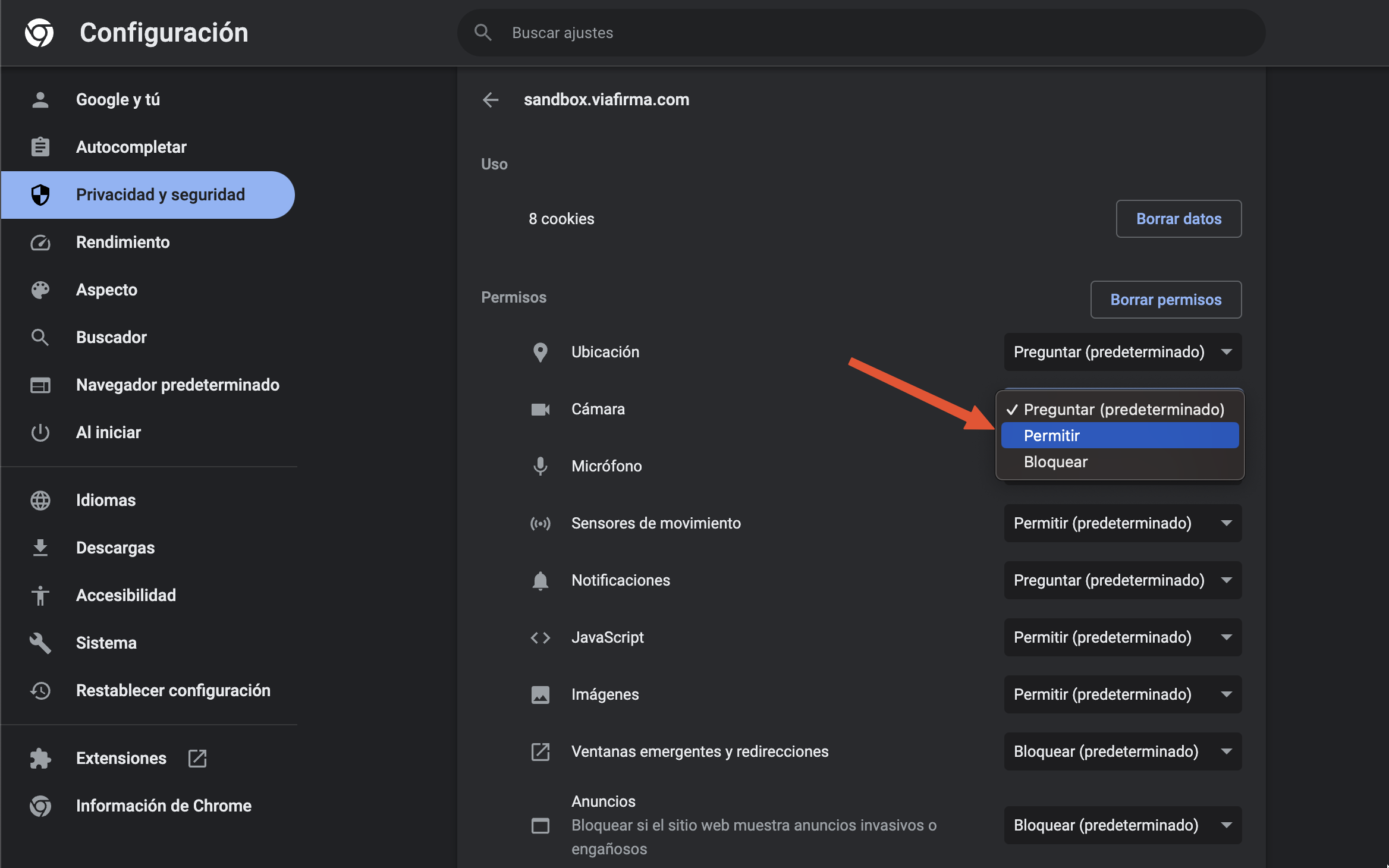Click the bell icon for Notificaciones
The image size is (1389, 868).
pos(540,580)
